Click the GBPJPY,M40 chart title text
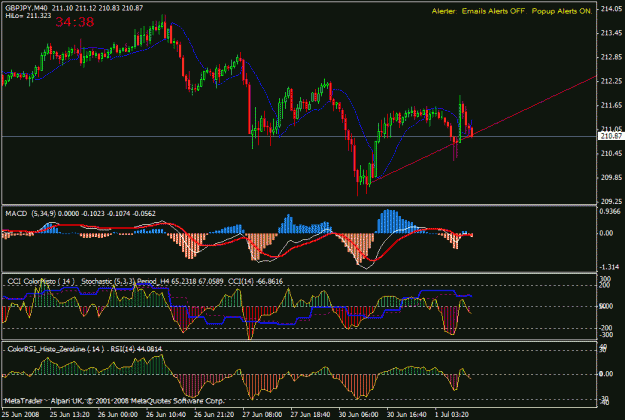Image resolution: width=625 pixels, height=420 pixels. [26, 8]
